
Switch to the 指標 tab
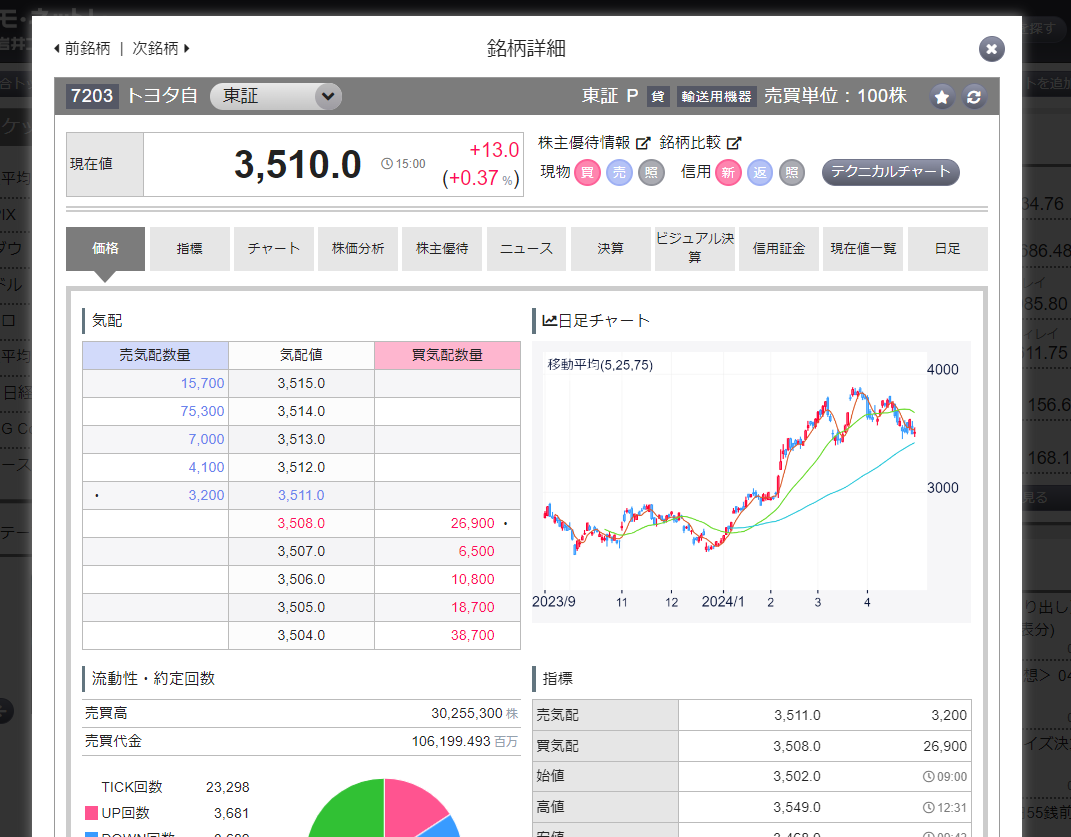[x=189, y=249]
